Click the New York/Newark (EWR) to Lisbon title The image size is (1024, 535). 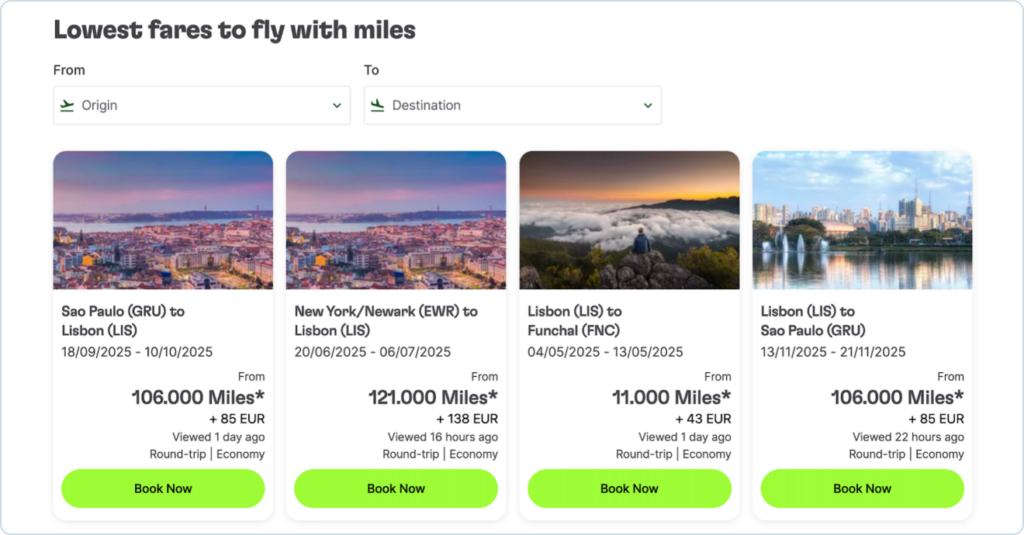coord(386,321)
